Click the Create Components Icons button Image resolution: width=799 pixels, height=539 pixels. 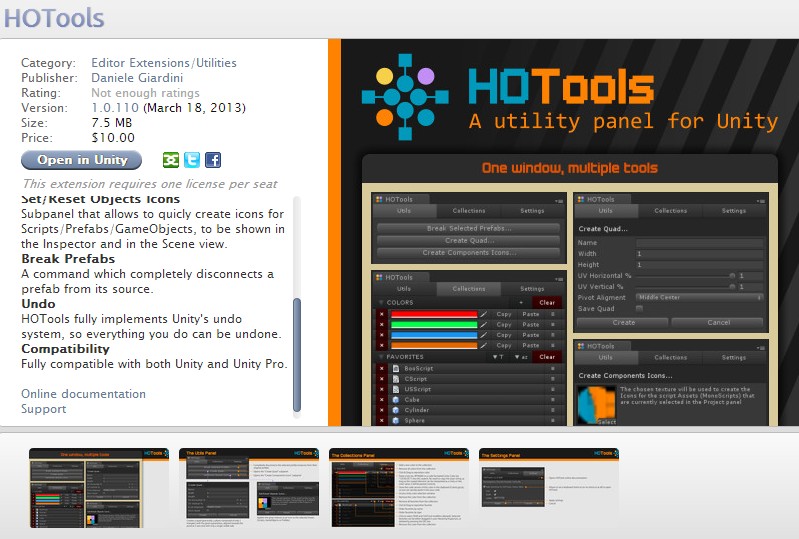point(468,252)
